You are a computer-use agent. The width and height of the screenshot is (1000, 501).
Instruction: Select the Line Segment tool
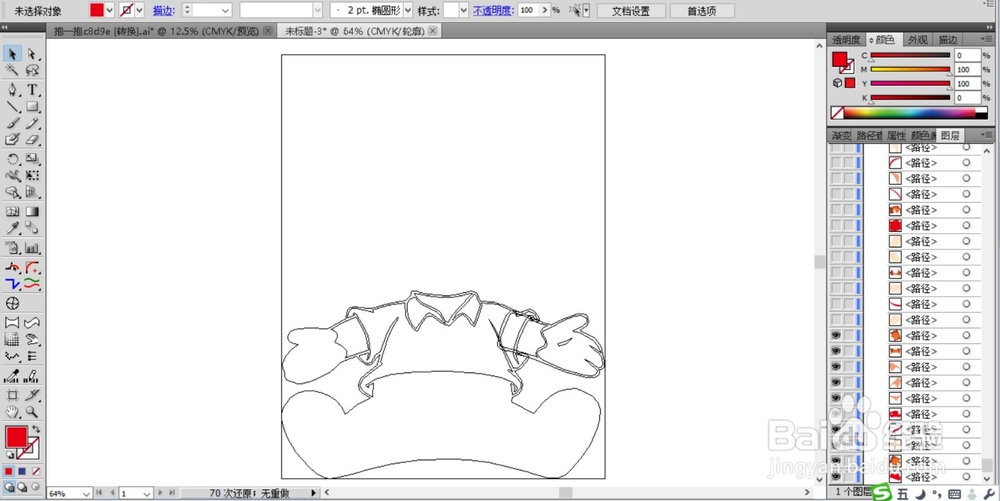click(x=12, y=106)
